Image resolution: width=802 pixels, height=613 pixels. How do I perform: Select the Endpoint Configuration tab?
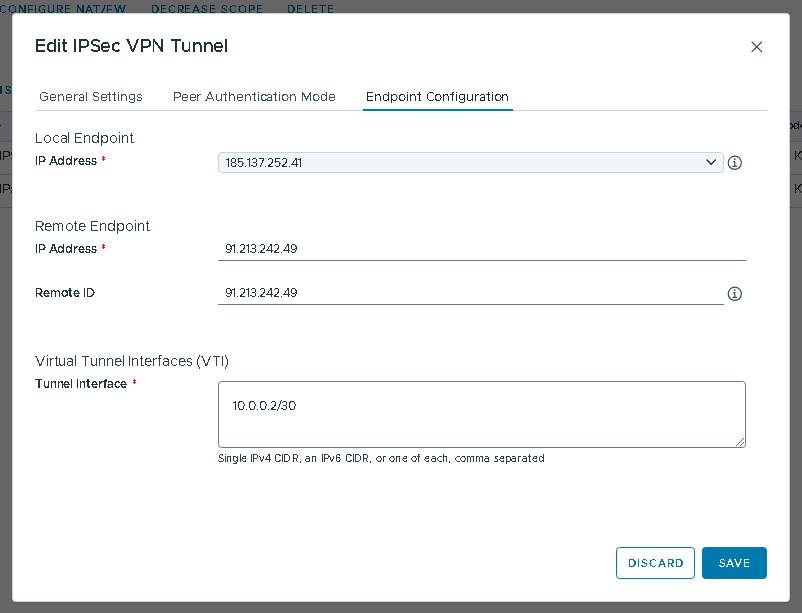[x=437, y=97]
